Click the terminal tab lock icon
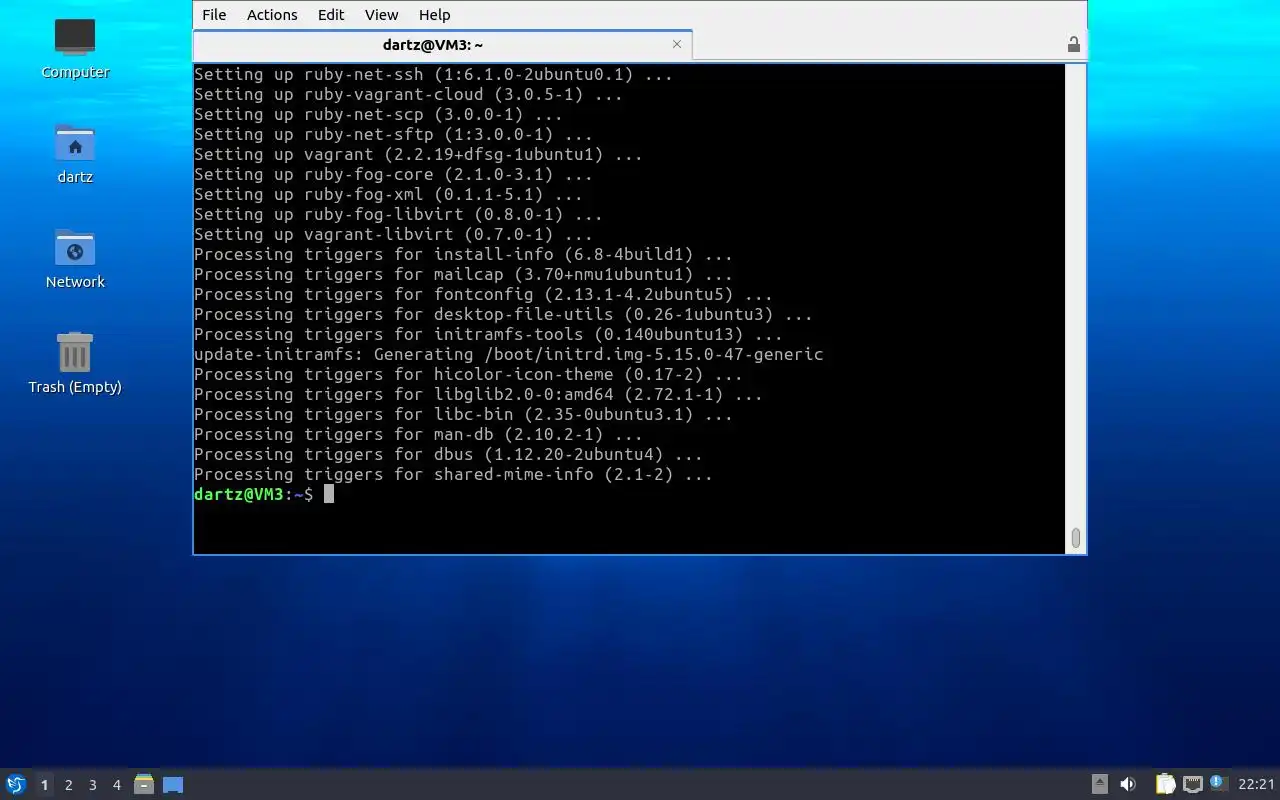The image size is (1280, 800). click(x=1073, y=45)
